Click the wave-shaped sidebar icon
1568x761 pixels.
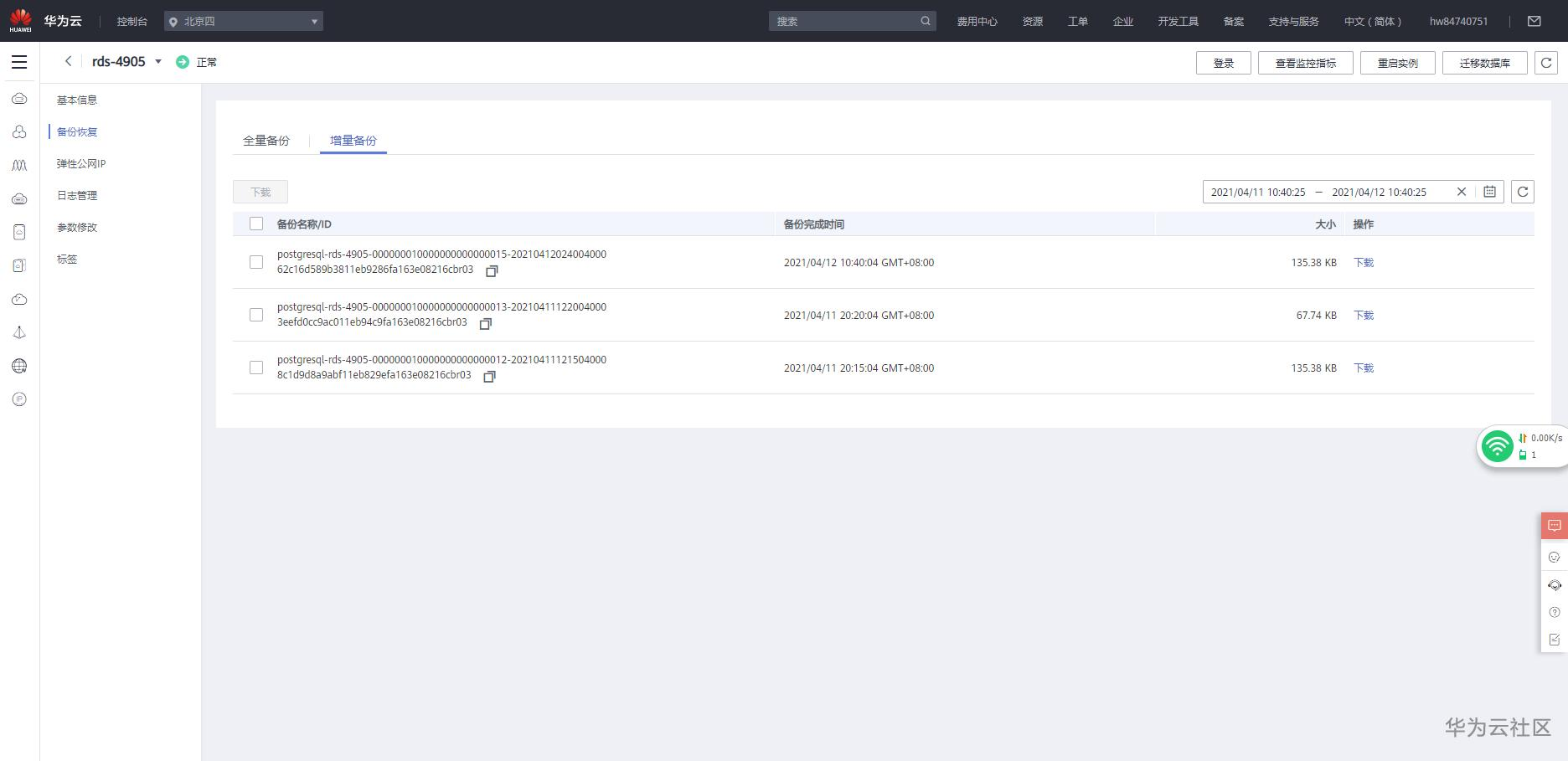(x=19, y=166)
